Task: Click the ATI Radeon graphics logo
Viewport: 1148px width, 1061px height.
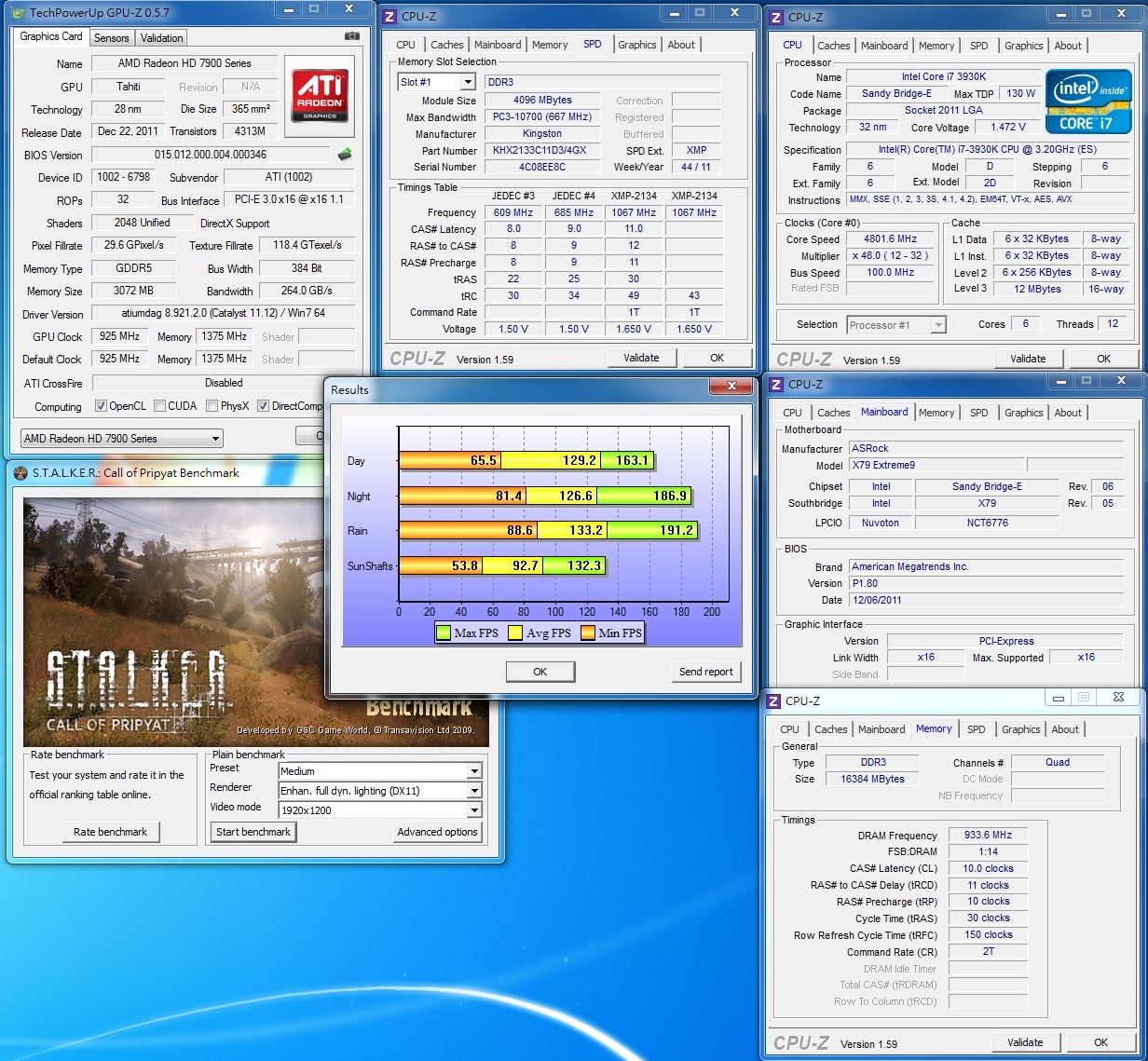Action: coord(319,95)
